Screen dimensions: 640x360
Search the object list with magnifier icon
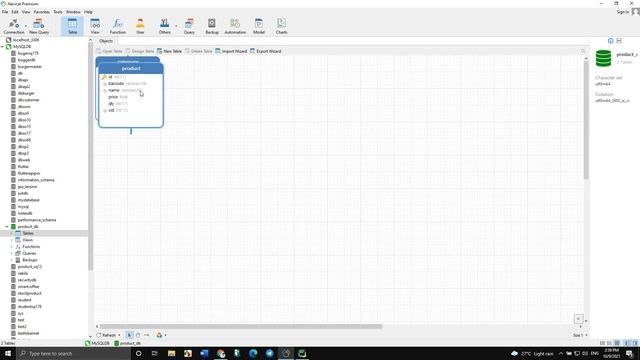pyautogui.click(x=583, y=51)
